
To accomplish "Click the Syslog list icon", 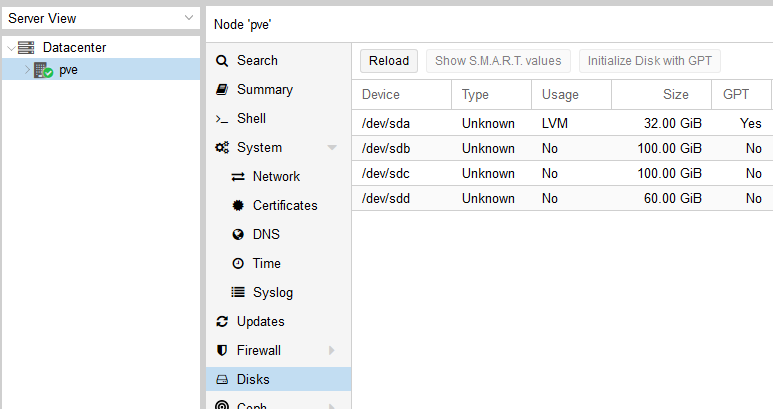I will point(238,292).
